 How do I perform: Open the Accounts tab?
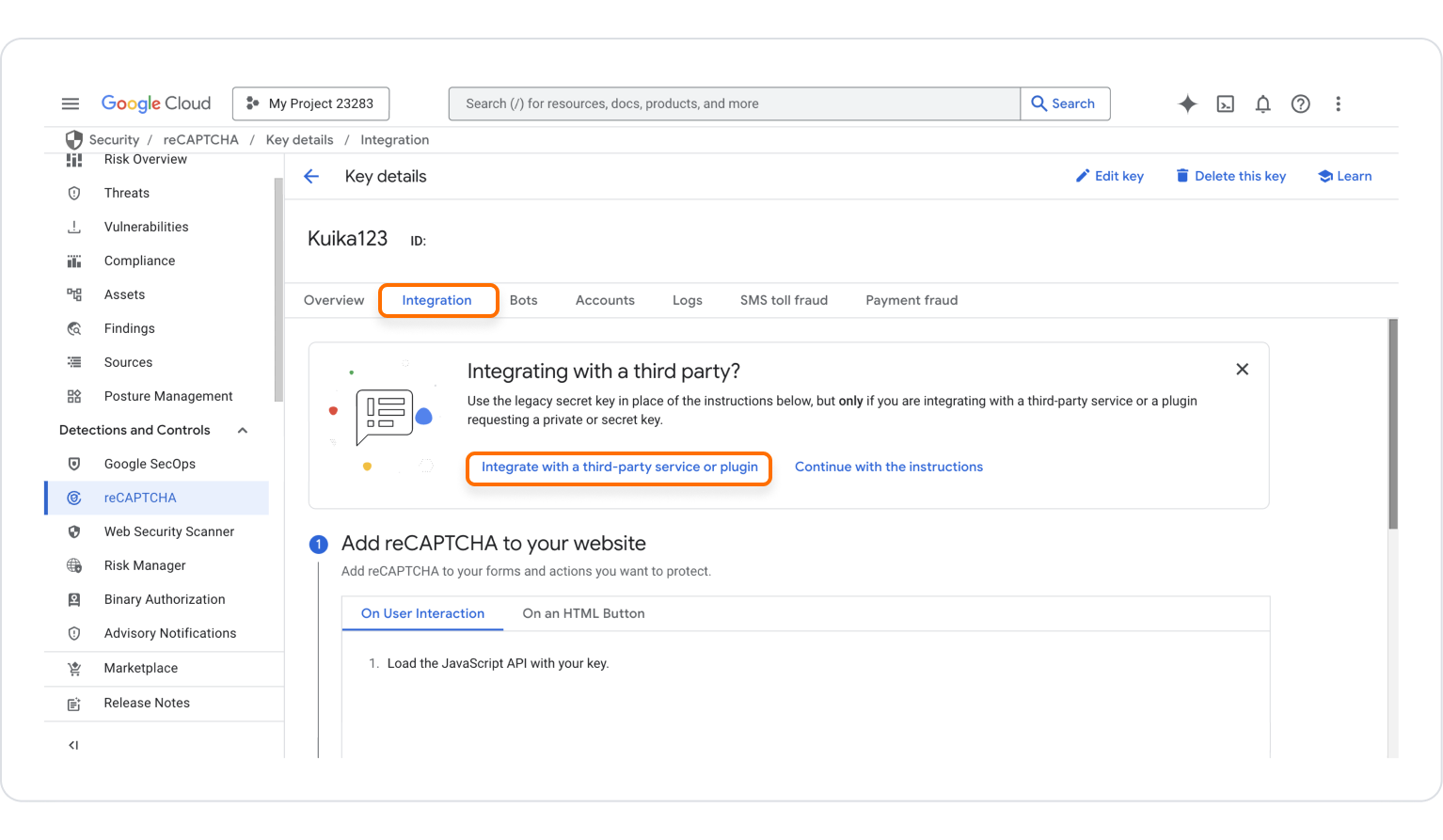pos(605,300)
